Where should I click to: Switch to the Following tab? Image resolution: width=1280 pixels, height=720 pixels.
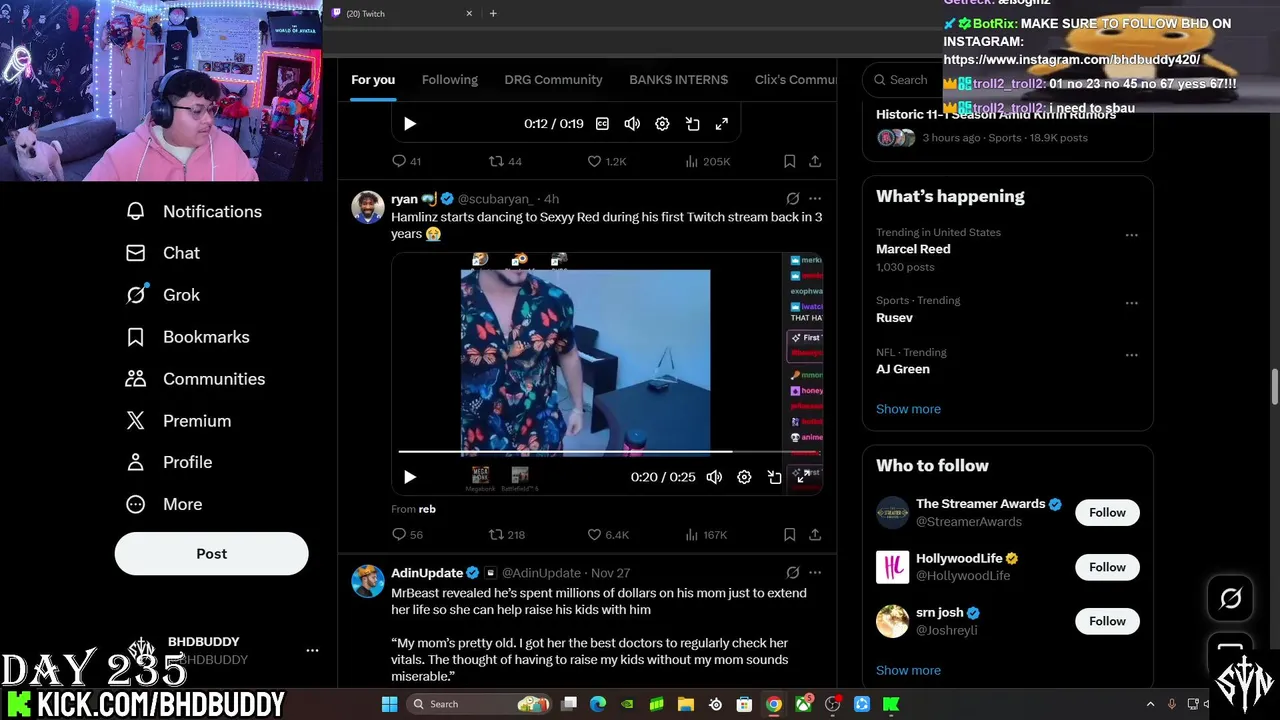click(x=450, y=80)
